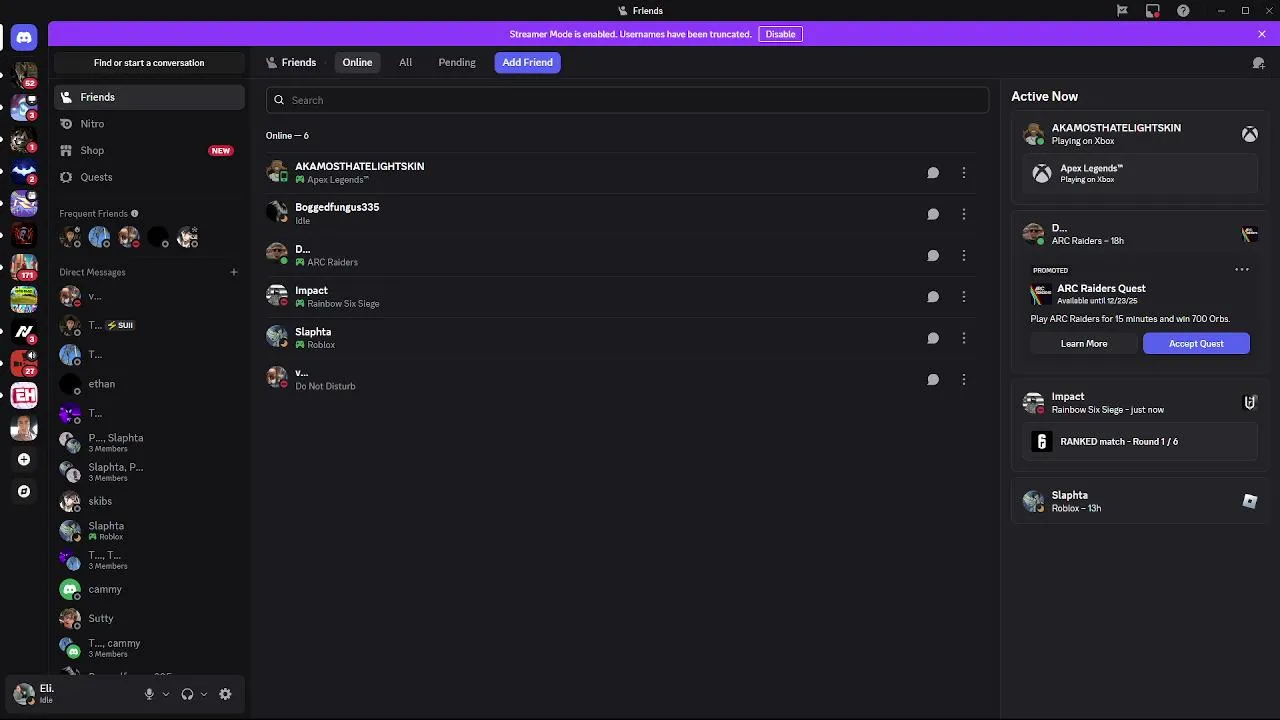The image size is (1280, 720).
Task: Message AKAMOSTHATELIGHTSKIN via chat bubble icon
Action: [x=933, y=173]
